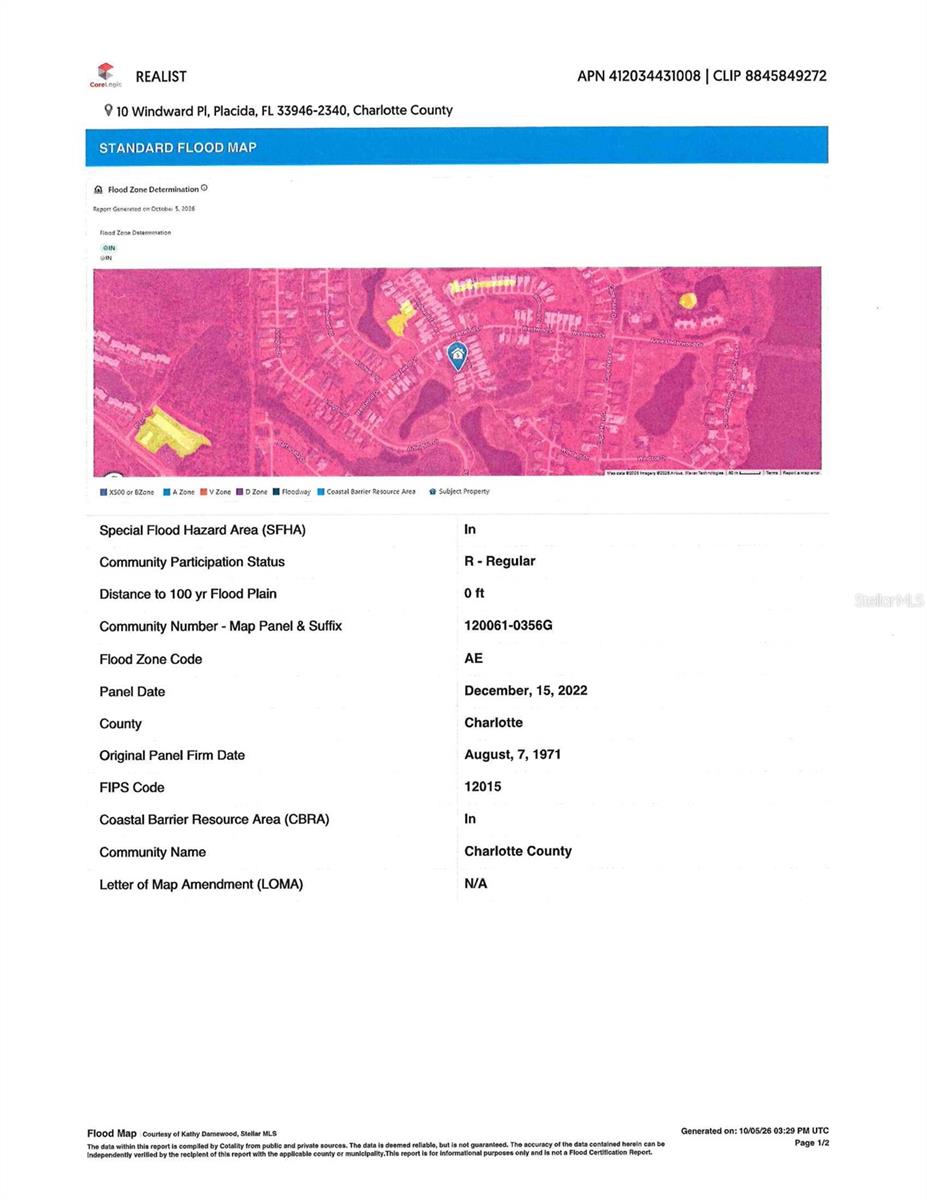Click the D Zone legend swatch

click(239, 492)
